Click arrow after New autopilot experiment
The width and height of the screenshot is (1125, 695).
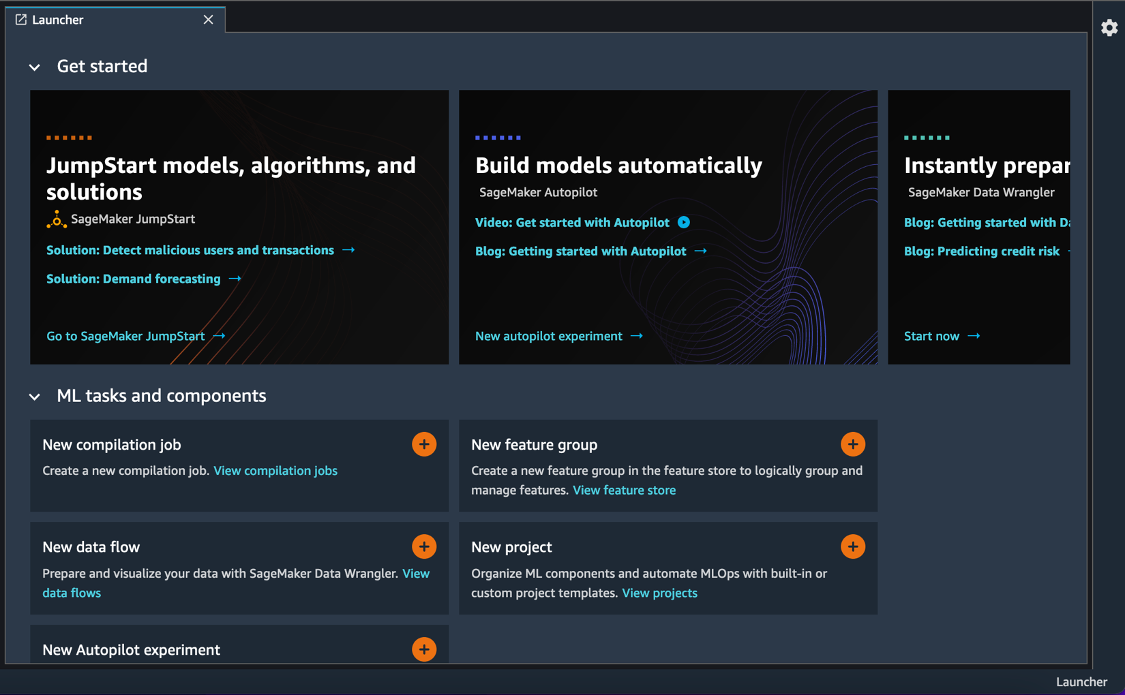click(x=636, y=336)
